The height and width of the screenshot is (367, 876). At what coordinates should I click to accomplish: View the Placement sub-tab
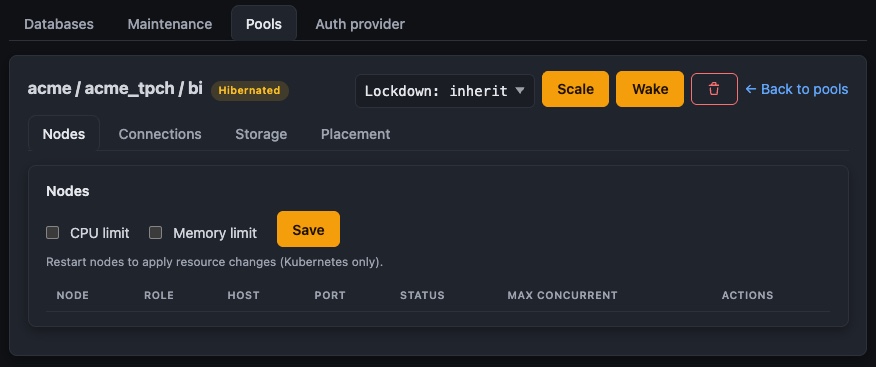click(355, 134)
